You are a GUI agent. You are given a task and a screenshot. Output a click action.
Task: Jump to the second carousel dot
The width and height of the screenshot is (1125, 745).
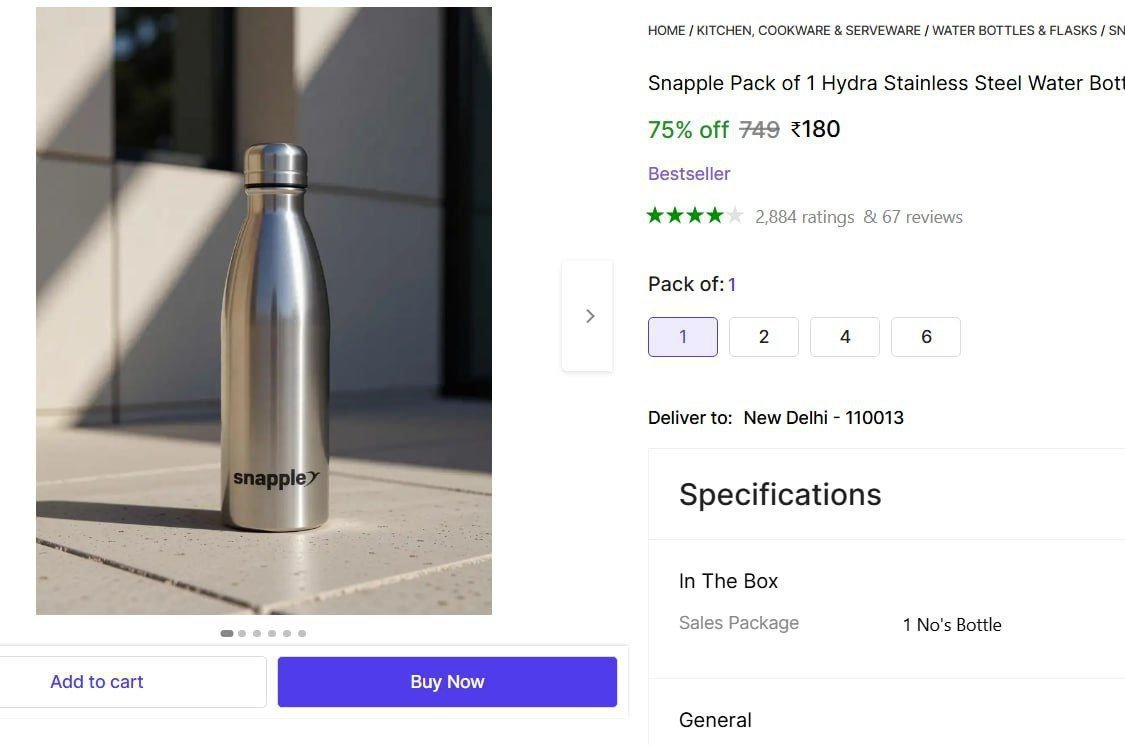tap(242, 633)
